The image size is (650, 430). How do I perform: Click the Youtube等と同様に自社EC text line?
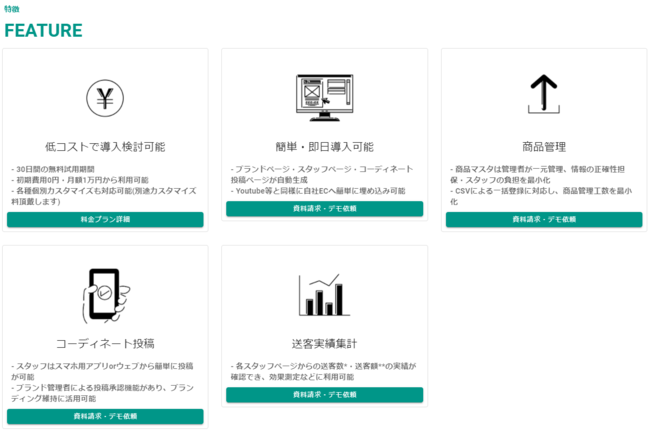(318, 191)
